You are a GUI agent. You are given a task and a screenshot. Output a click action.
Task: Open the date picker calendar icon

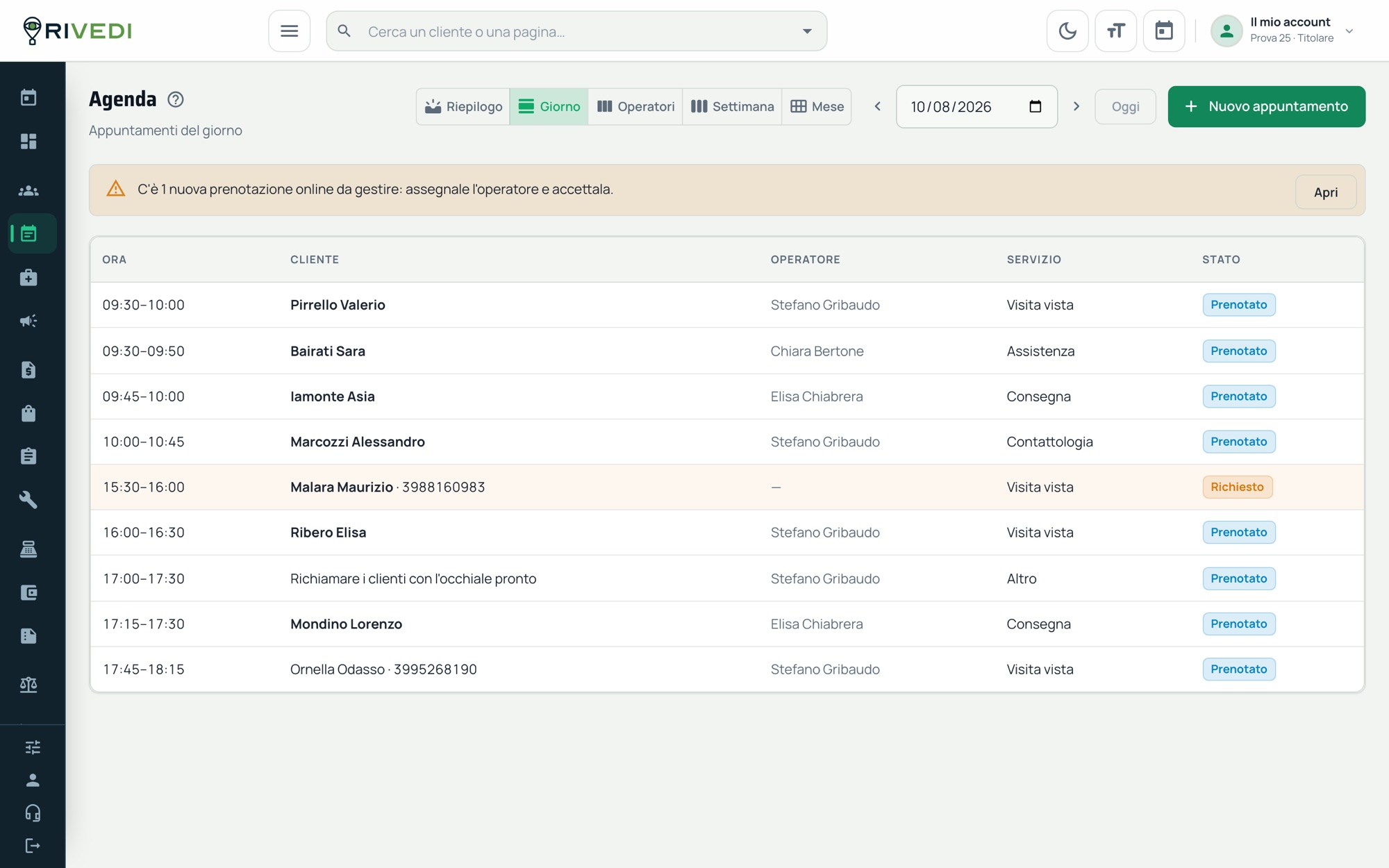coord(1035,106)
